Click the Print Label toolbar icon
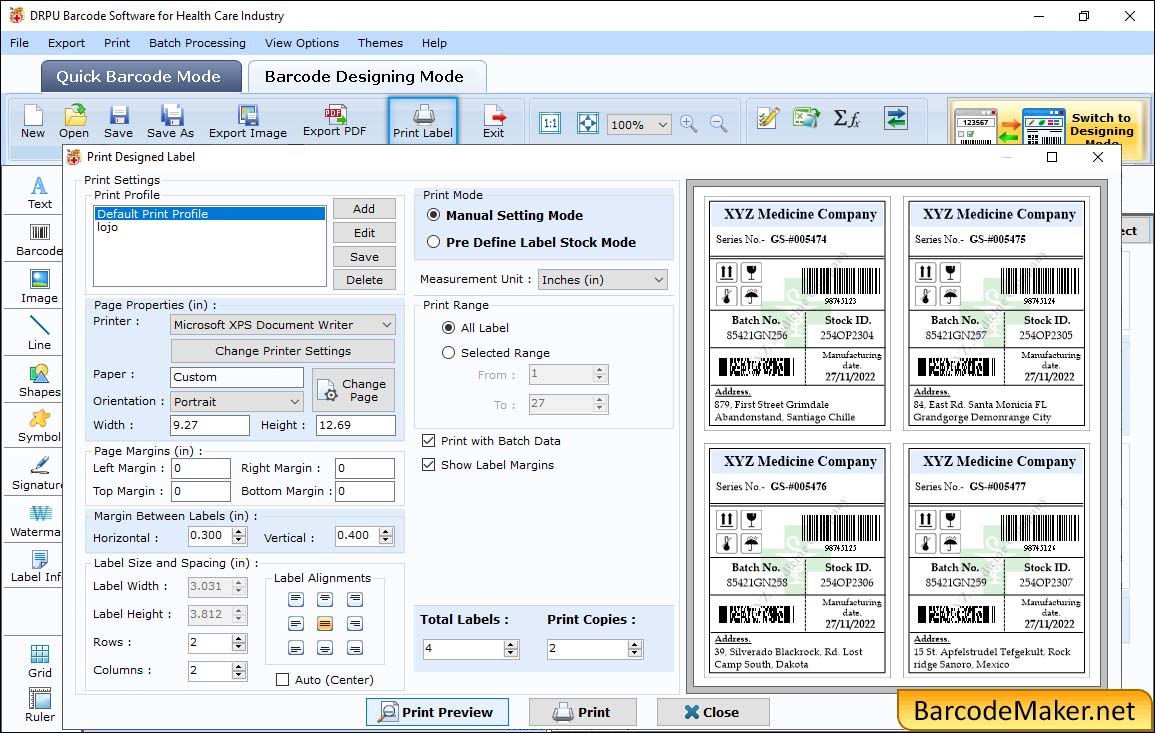 (x=423, y=121)
